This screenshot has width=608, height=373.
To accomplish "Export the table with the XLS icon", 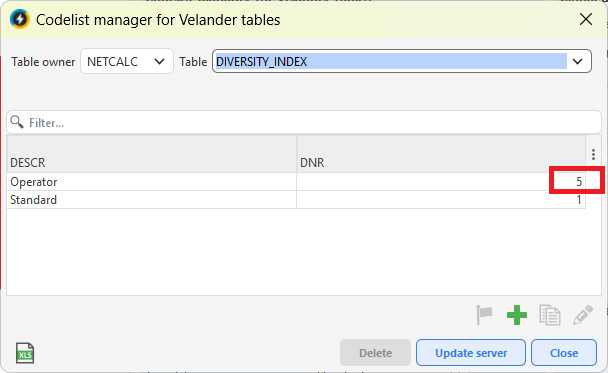I will click(25, 353).
